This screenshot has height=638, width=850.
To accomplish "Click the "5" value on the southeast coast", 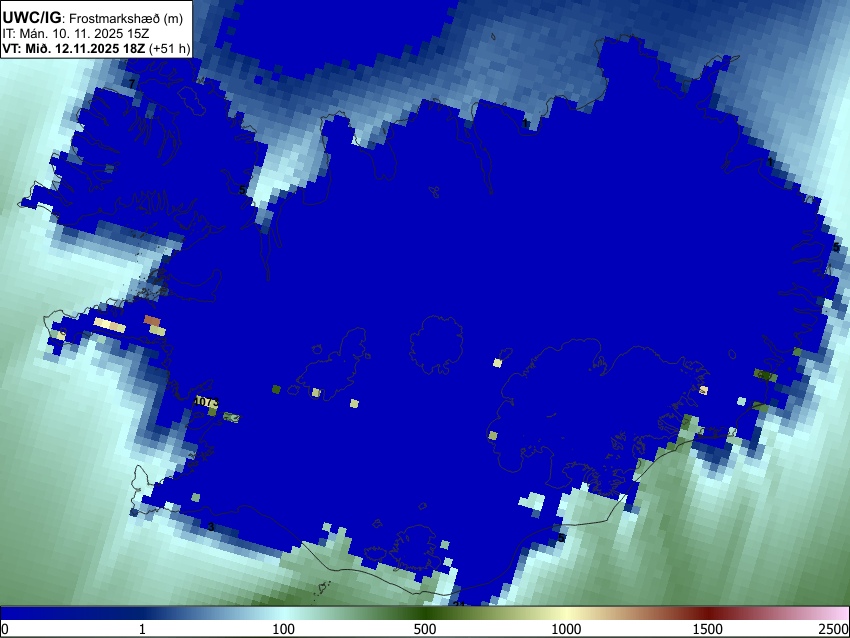I will coord(561,538).
